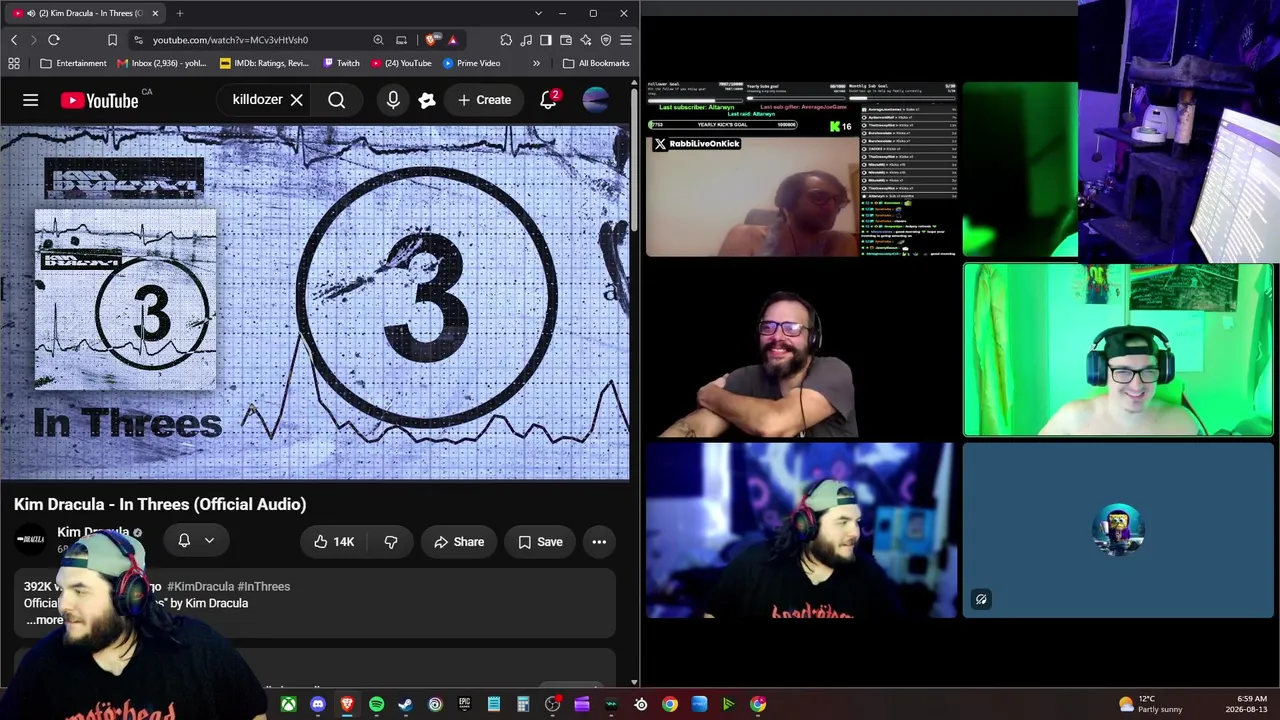Select the RabbiLiveOnKick stream tile
This screenshot has width=1280, height=720.
[x=802, y=169]
